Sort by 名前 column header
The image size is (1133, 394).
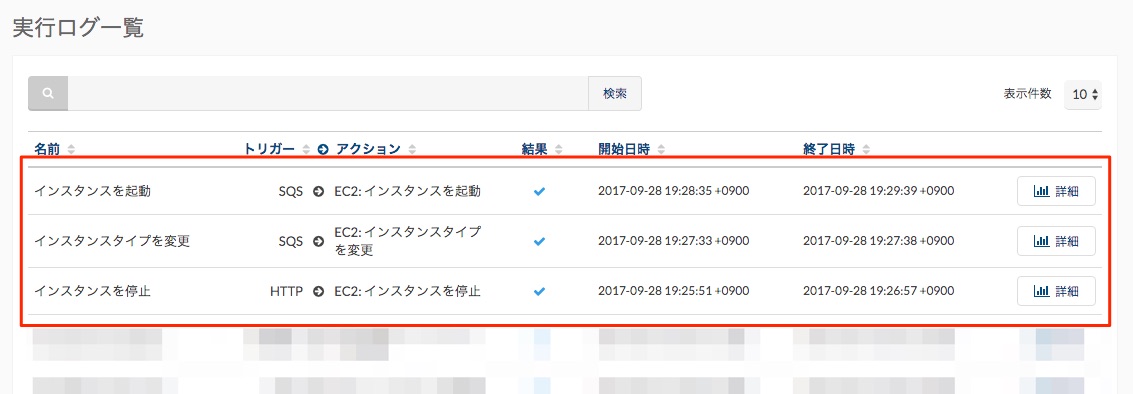point(54,150)
